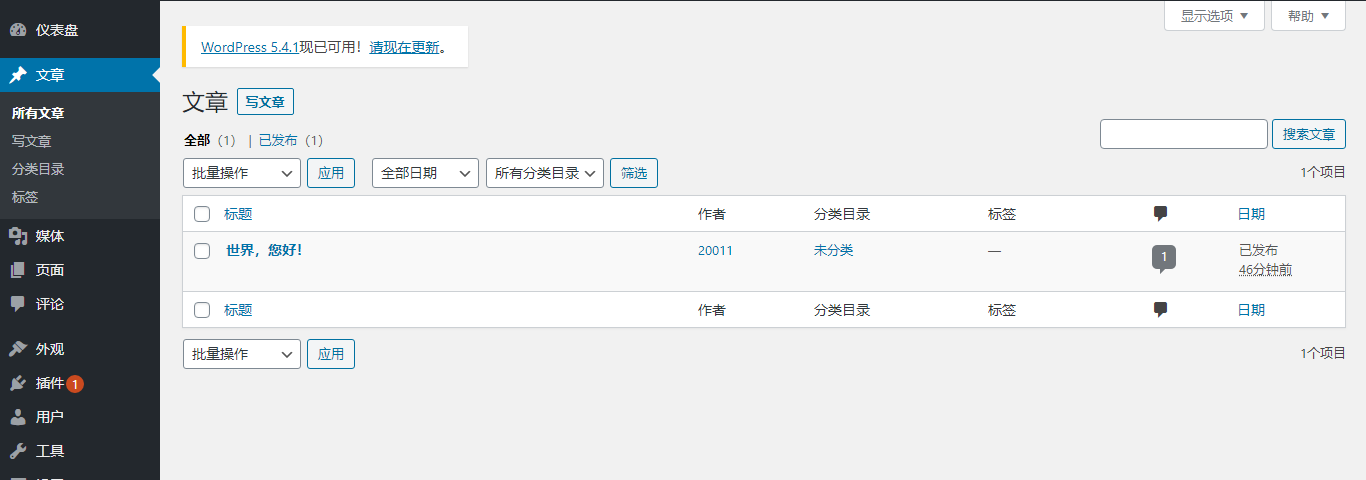Click the Users person icon
Viewport: 1366px width, 480px height.
pyautogui.click(x=18, y=417)
